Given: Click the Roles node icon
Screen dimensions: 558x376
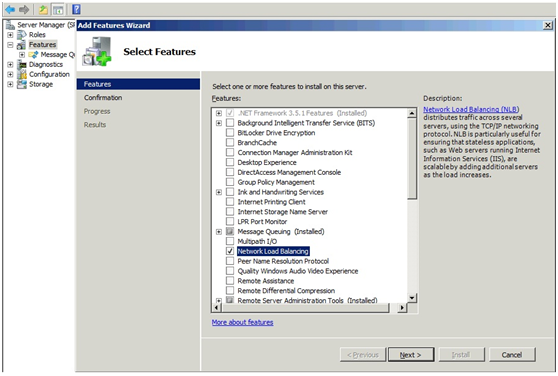Looking at the screenshot, I should tap(22, 35).
